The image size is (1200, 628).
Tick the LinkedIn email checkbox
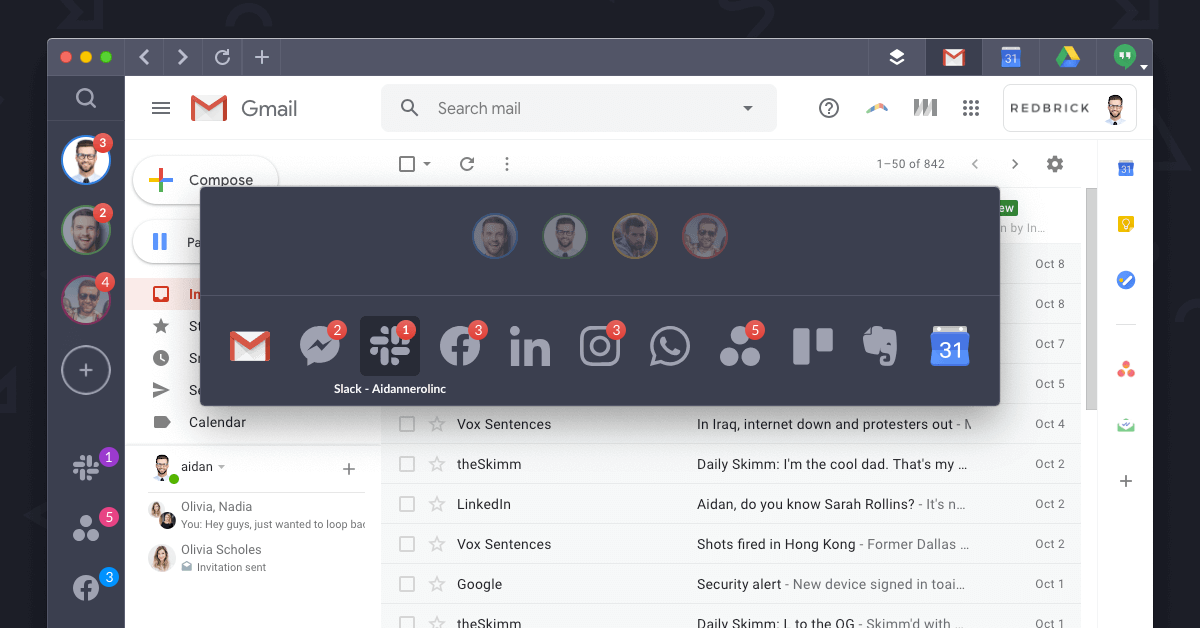[x=407, y=504]
